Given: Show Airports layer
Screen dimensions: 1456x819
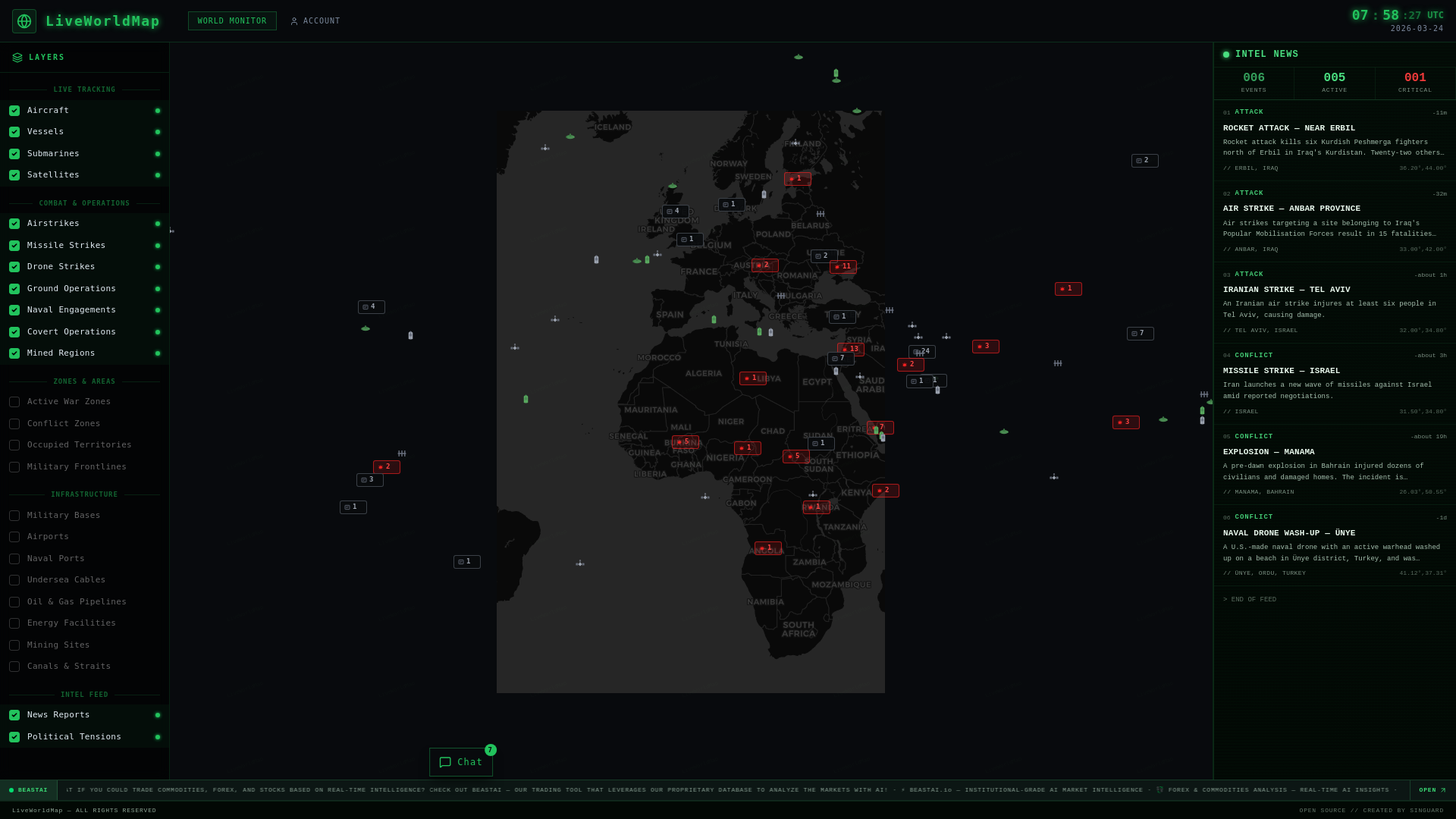Looking at the screenshot, I should pyautogui.click(x=14, y=537).
